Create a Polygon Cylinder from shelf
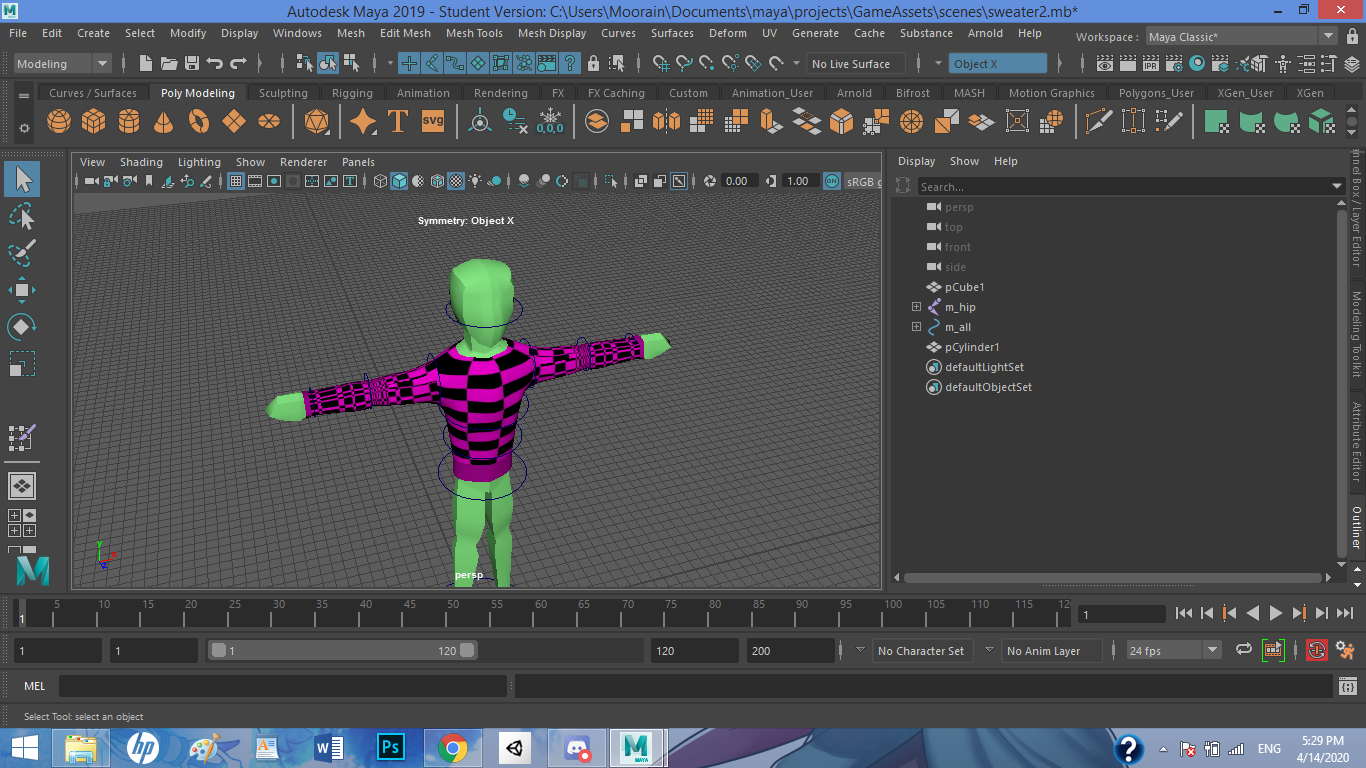The height and width of the screenshot is (768, 1366). [x=129, y=122]
